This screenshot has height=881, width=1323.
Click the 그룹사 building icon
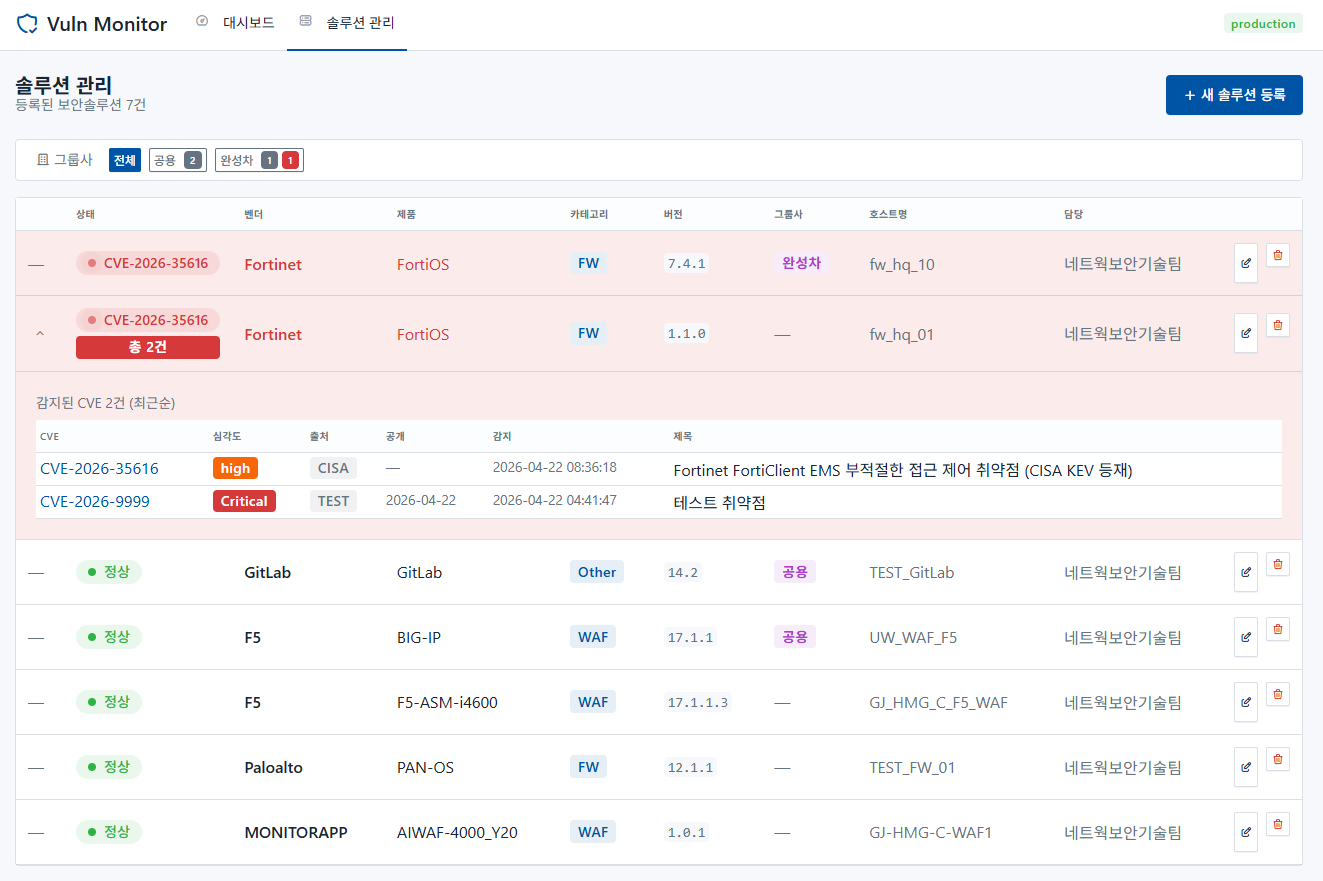click(x=43, y=160)
